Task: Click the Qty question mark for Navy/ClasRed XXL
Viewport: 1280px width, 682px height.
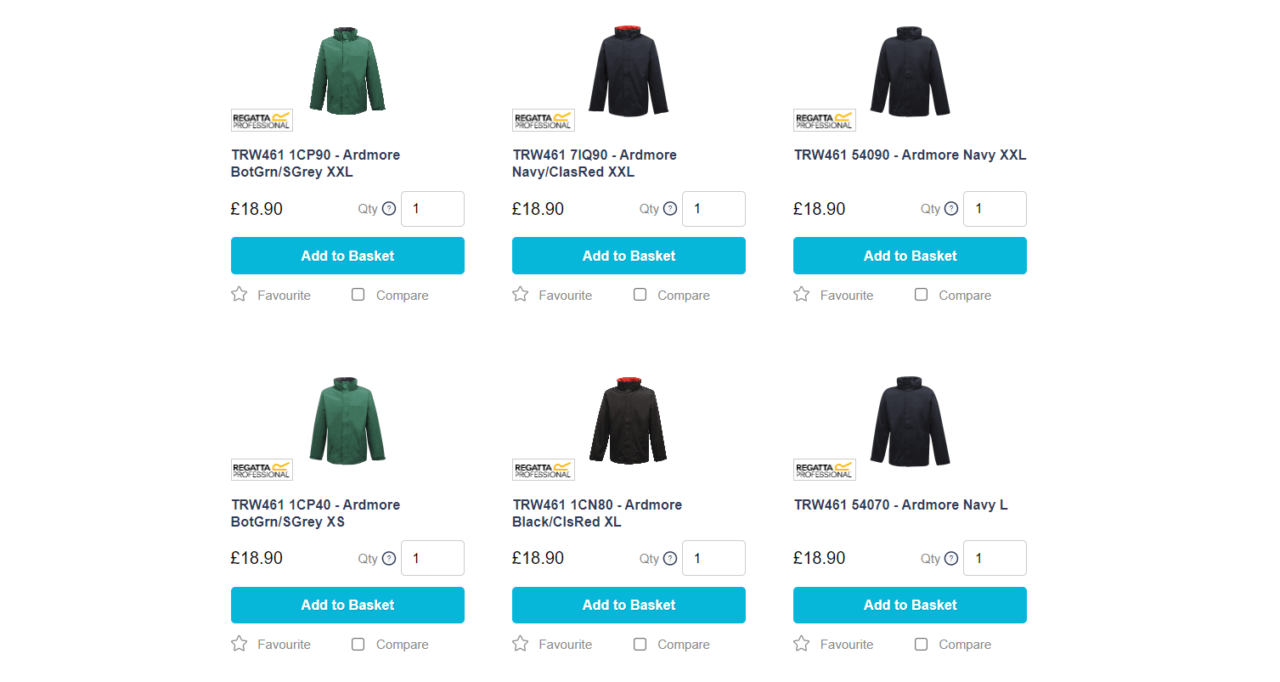Action: point(670,209)
